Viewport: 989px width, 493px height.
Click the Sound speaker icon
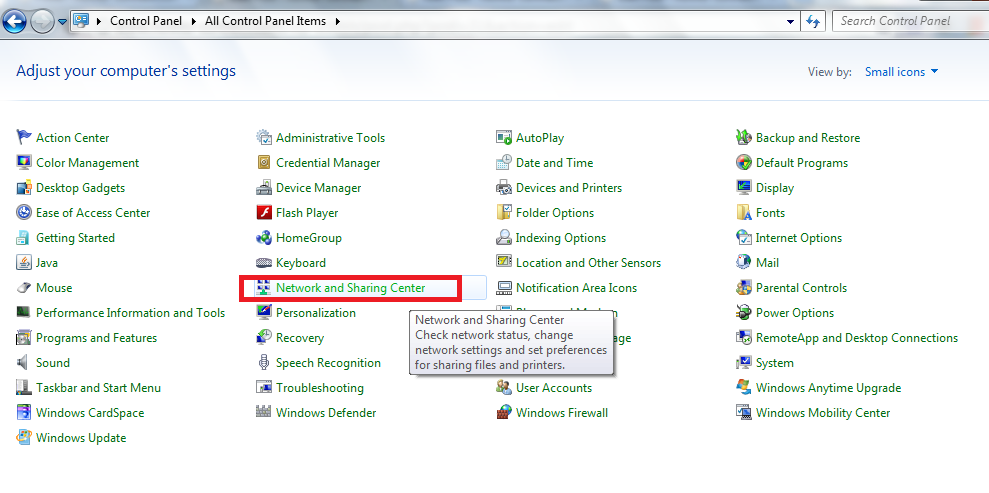pos(24,362)
